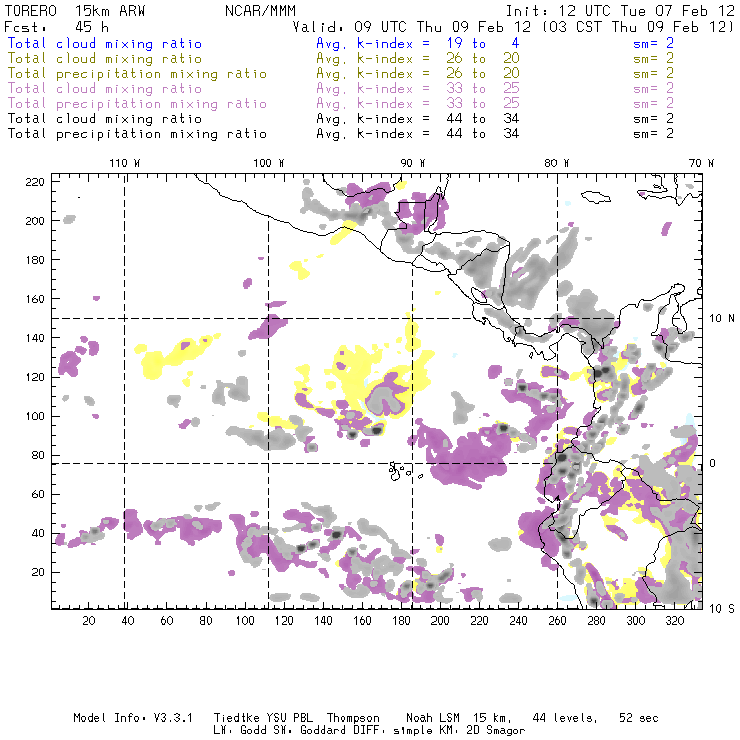Click y-axis grid label "60"
Screen dimensions: 740x740
[x=38, y=494]
